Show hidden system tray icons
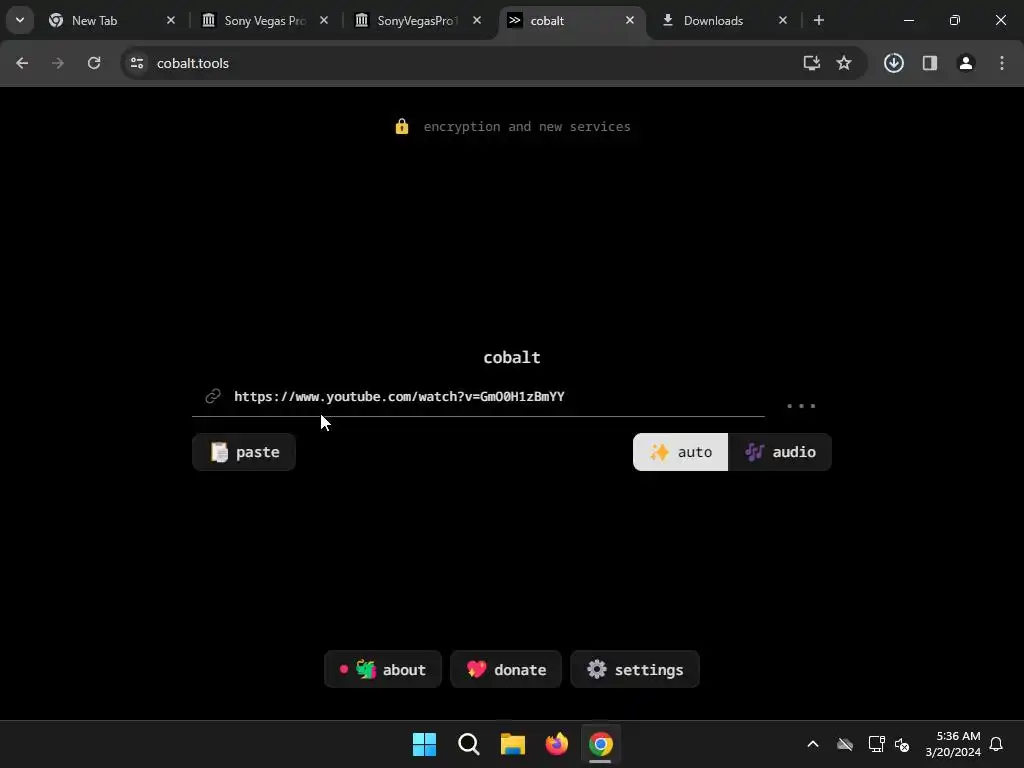 (x=813, y=744)
